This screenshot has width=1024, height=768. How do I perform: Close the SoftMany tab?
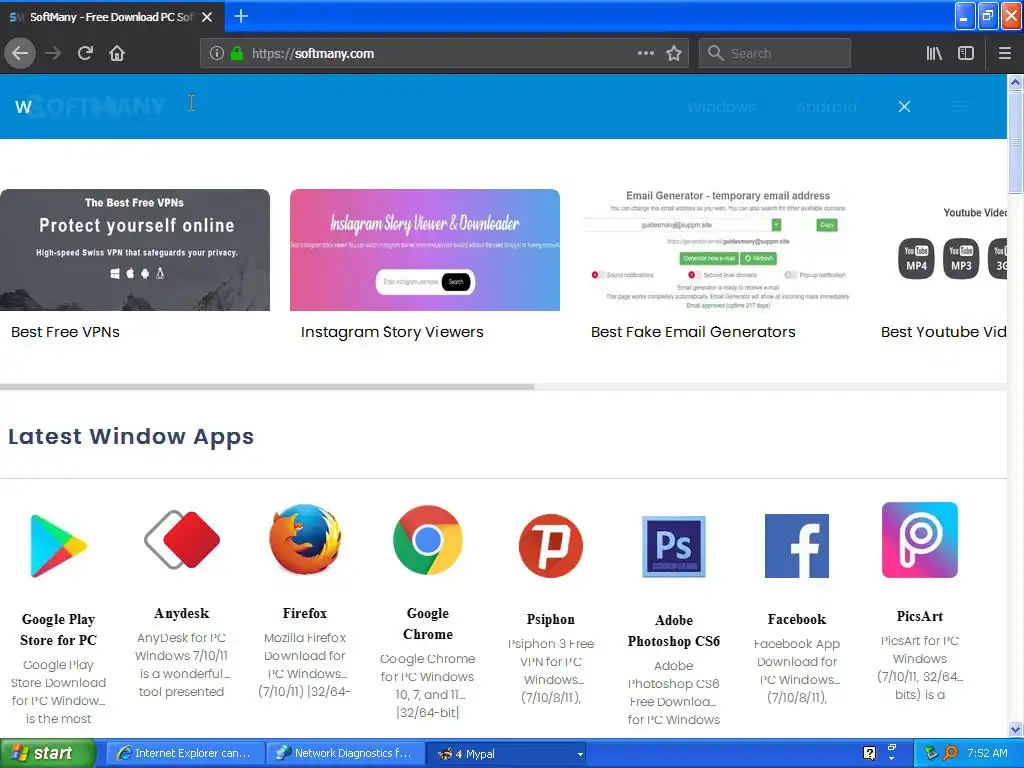[207, 17]
